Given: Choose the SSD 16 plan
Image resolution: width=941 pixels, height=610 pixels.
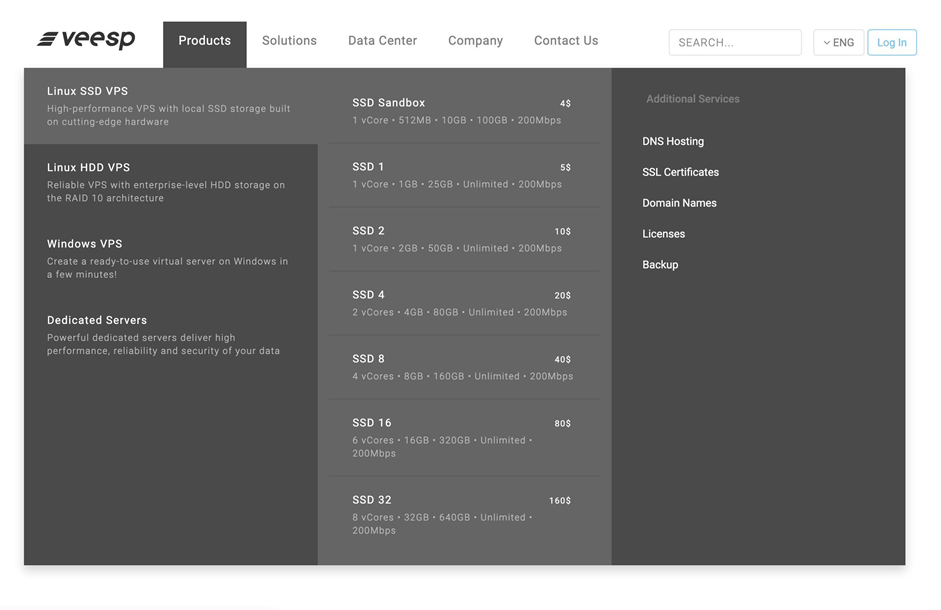Looking at the screenshot, I should tap(464, 438).
